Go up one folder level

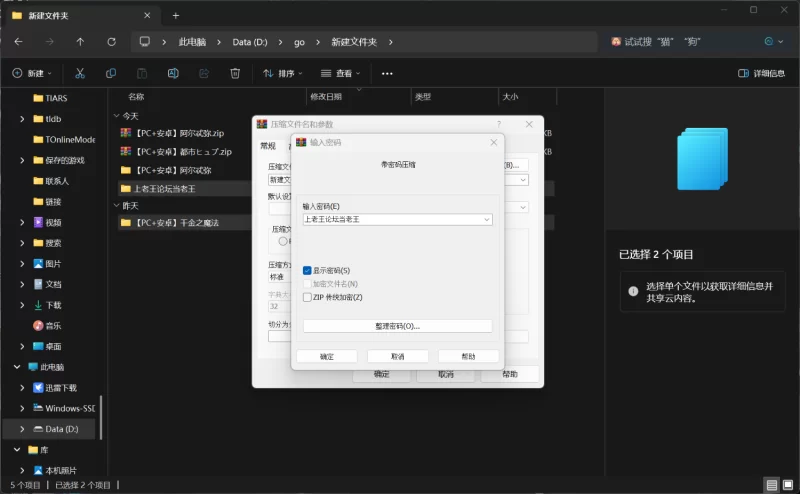tap(80, 42)
